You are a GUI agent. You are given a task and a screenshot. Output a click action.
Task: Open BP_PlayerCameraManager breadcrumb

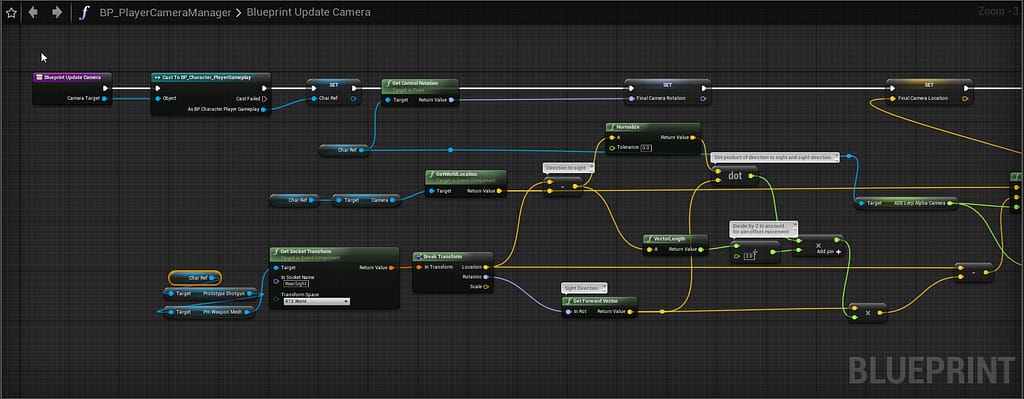[x=165, y=12]
